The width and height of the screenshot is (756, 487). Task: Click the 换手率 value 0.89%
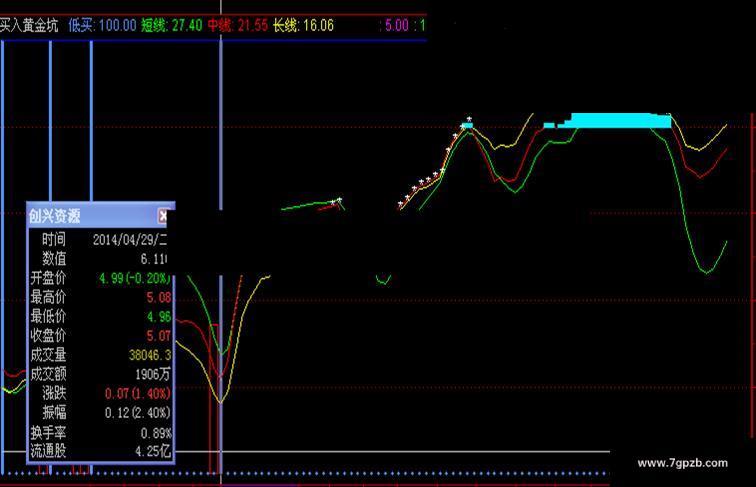coord(156,433)
